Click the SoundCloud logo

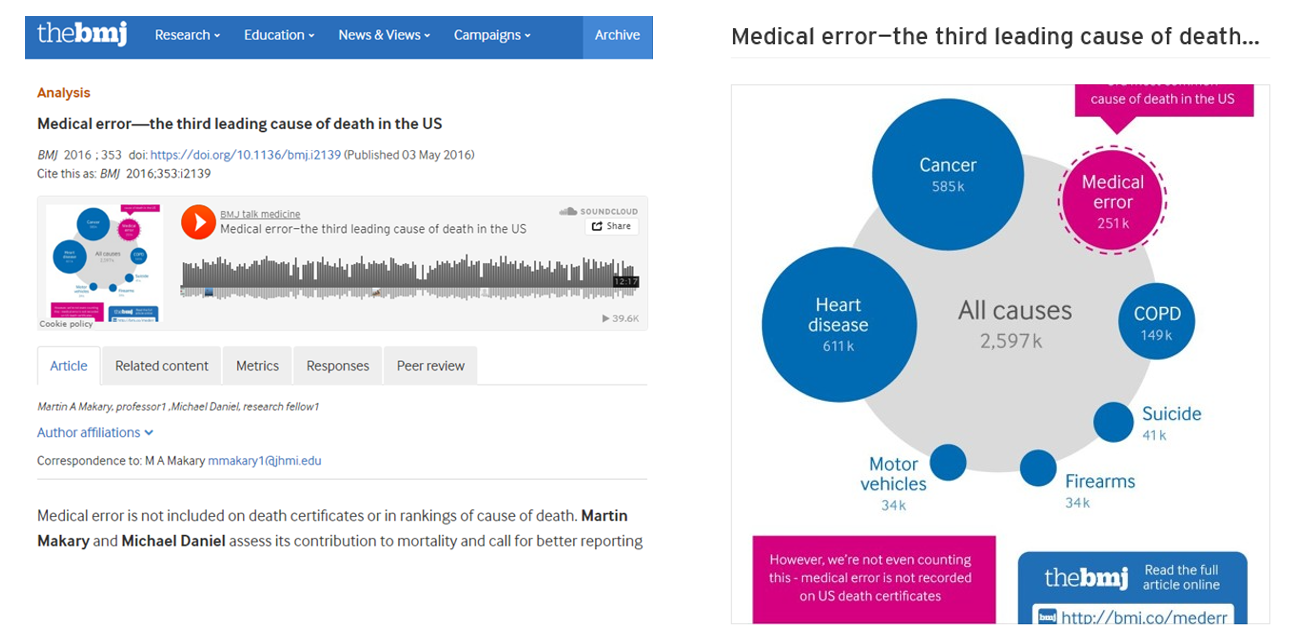598,211
